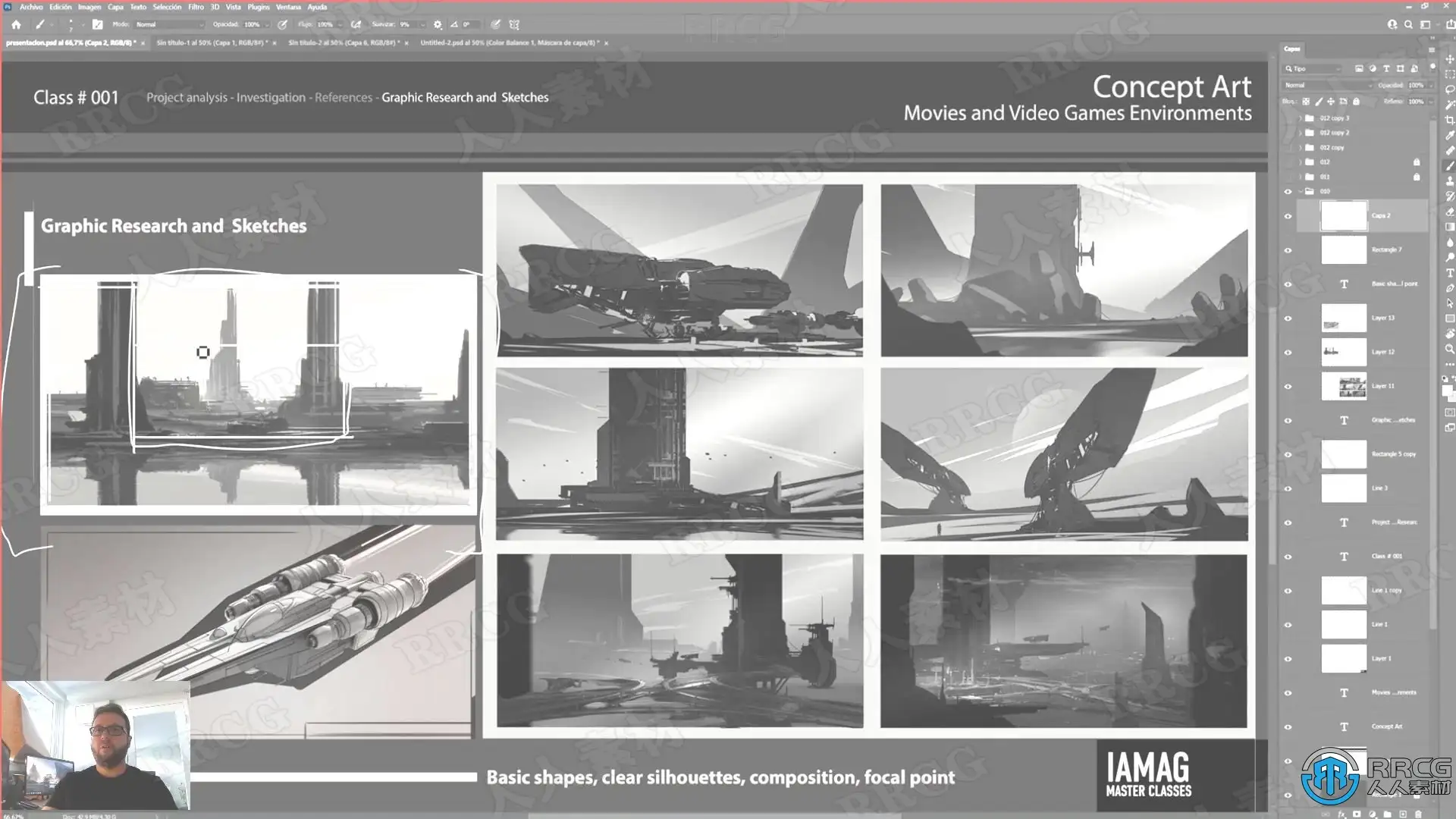The width and height of the screenshot is (1456, 819).
Task: Select the Rectangle shape tool
Action: (x=1450, y=318)
